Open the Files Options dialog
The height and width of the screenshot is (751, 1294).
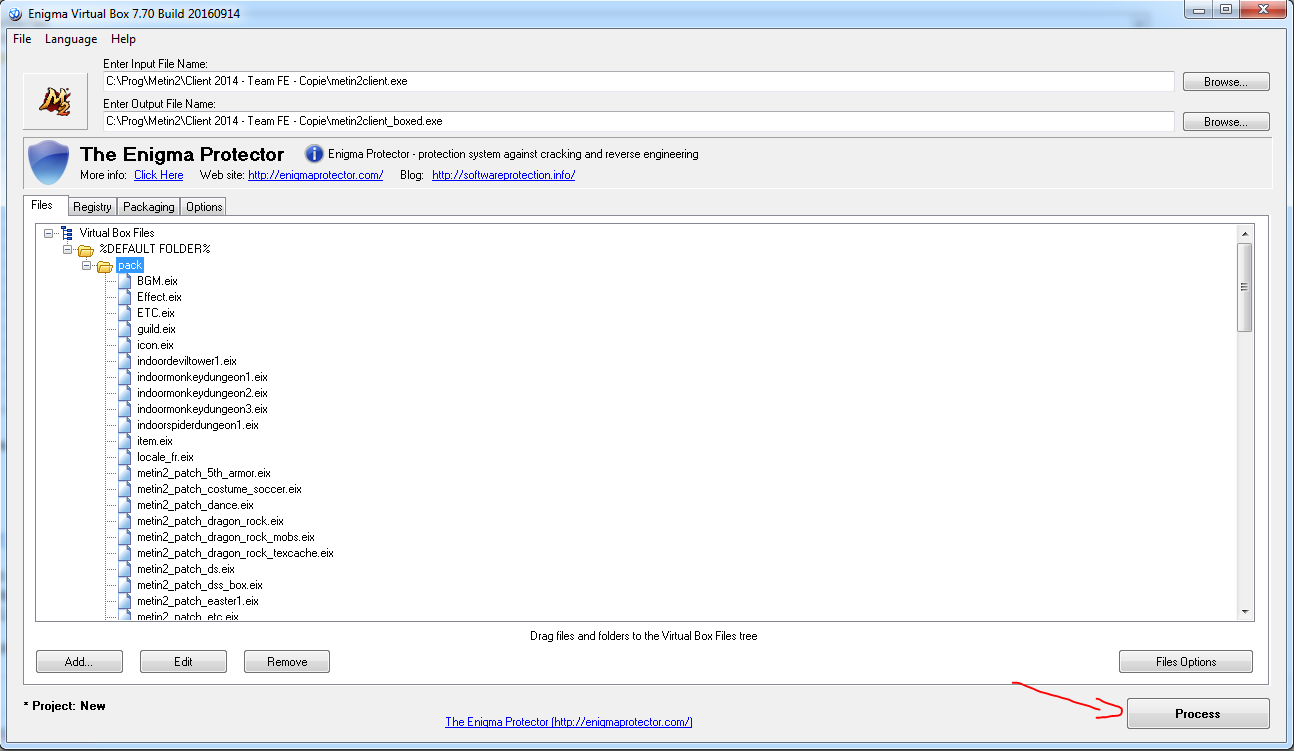1186,662
